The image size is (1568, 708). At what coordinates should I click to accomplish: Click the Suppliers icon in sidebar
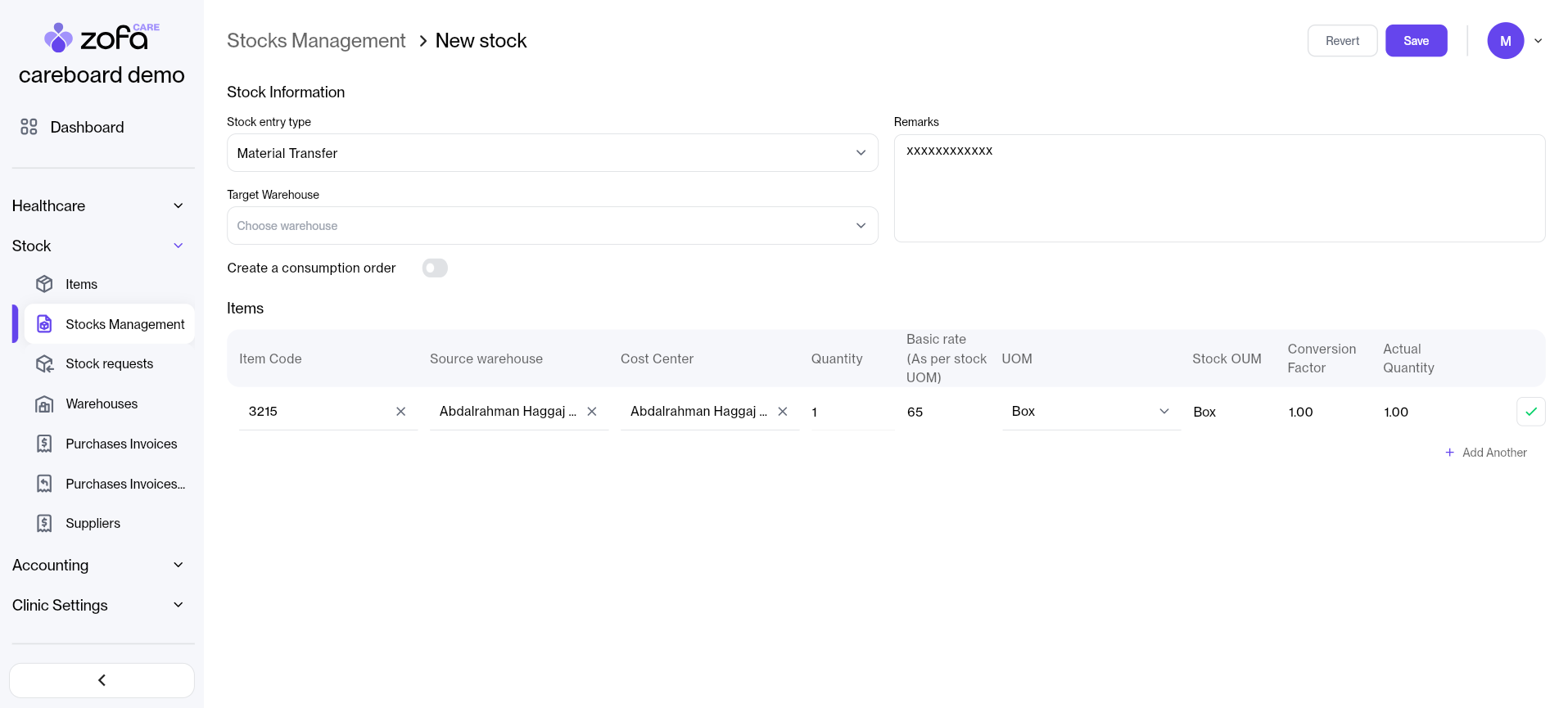(45, 523)
